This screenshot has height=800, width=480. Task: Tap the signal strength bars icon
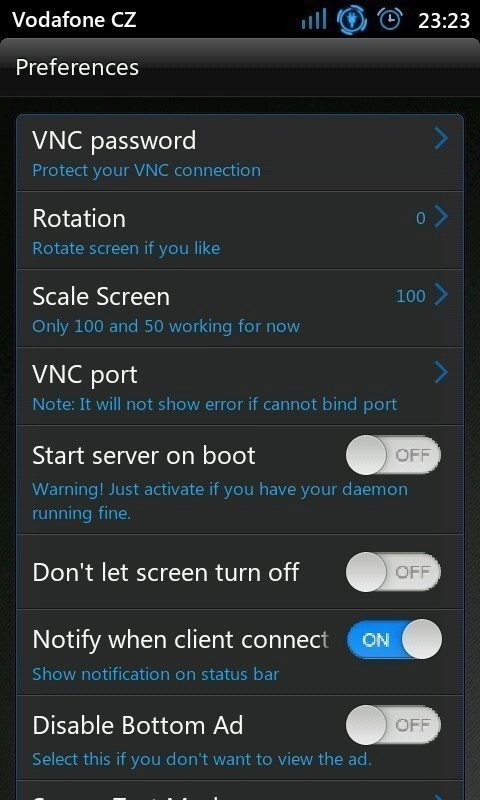(x=313, y=20)
